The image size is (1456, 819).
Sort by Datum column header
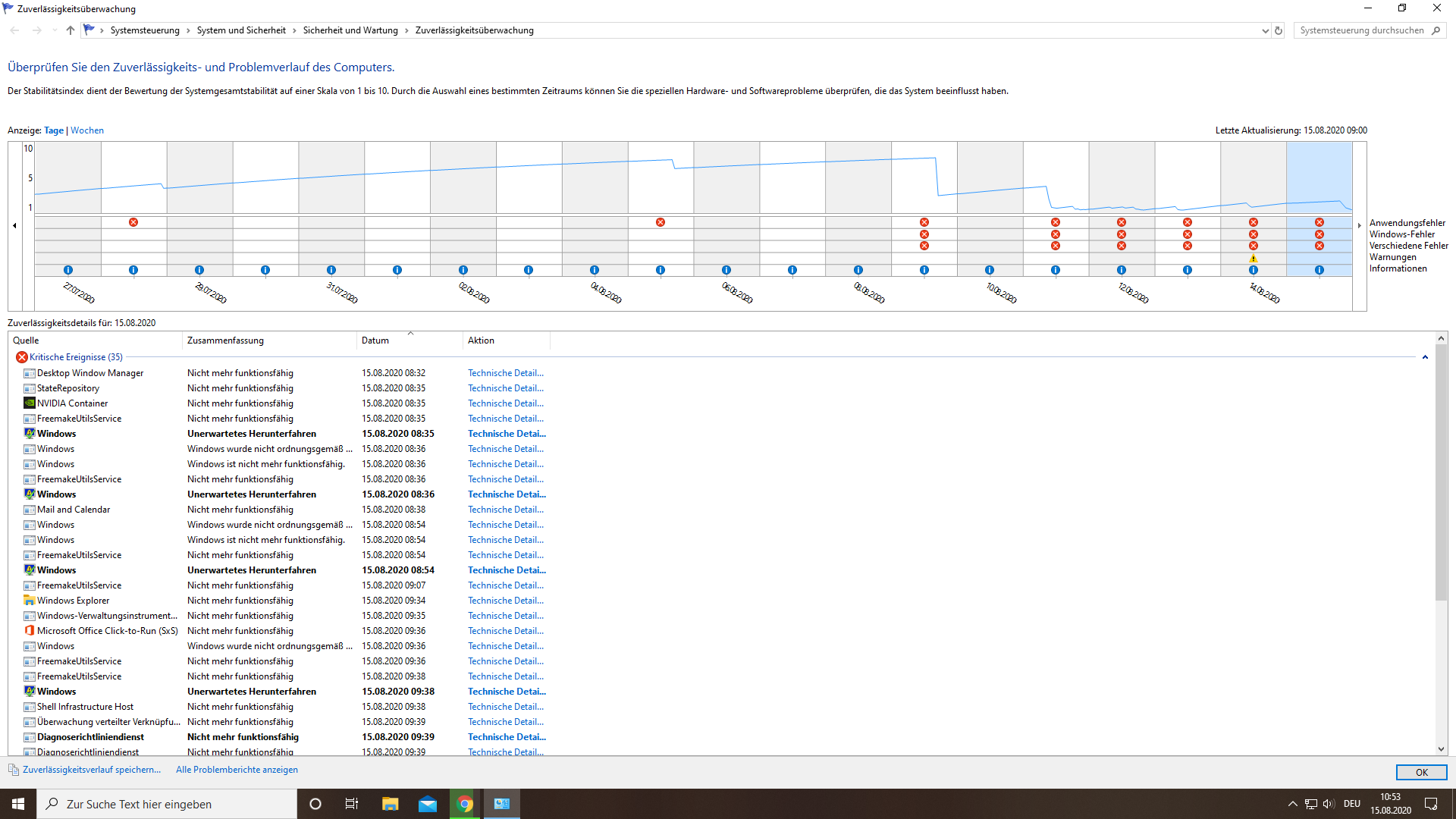point(375,340)
